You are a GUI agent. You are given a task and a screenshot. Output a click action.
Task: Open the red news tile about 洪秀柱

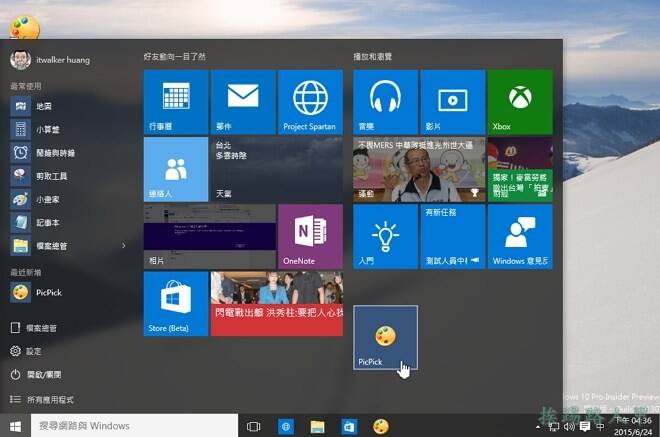click(277, 304)
